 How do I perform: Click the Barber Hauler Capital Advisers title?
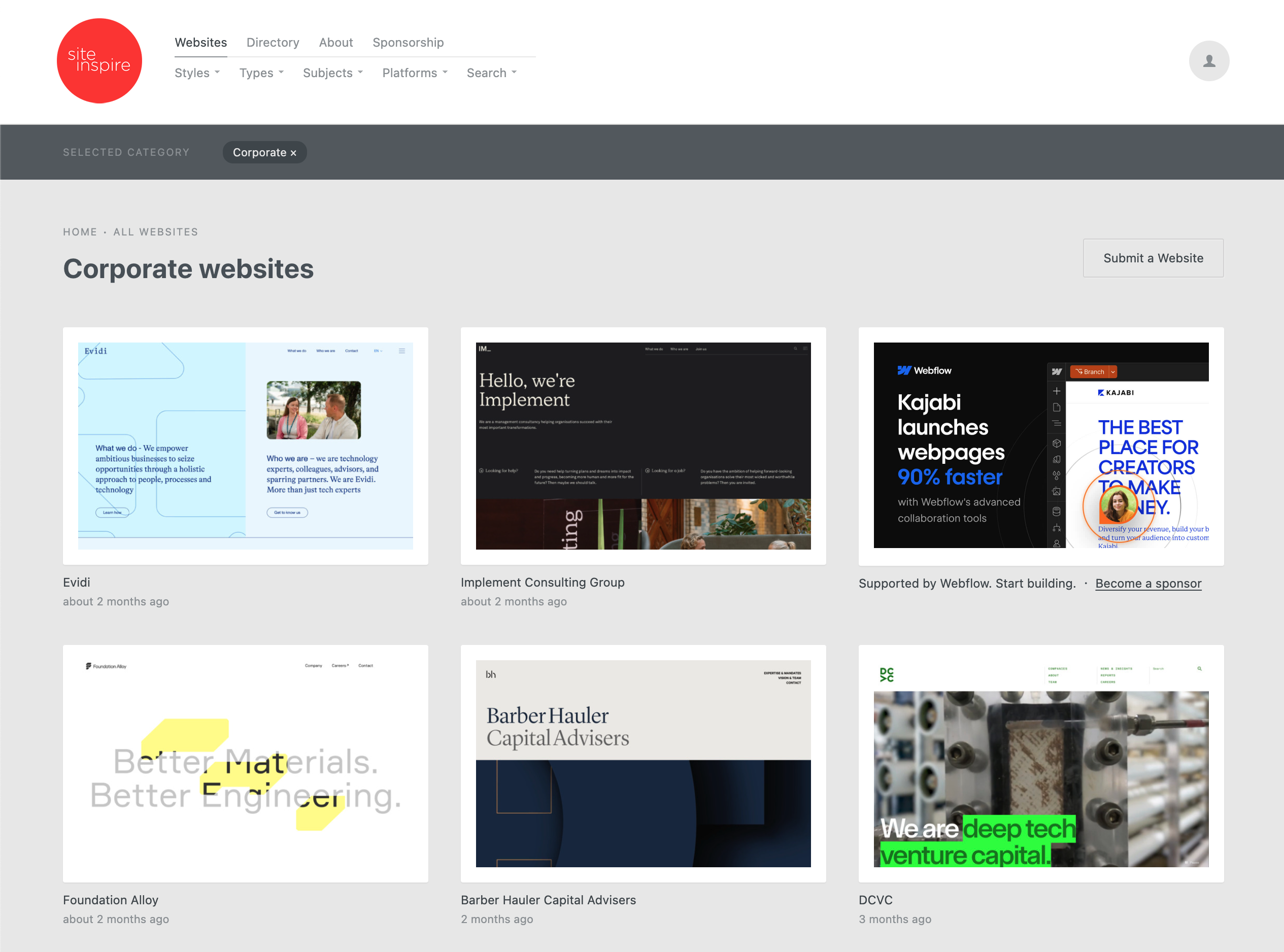[548, 900]
